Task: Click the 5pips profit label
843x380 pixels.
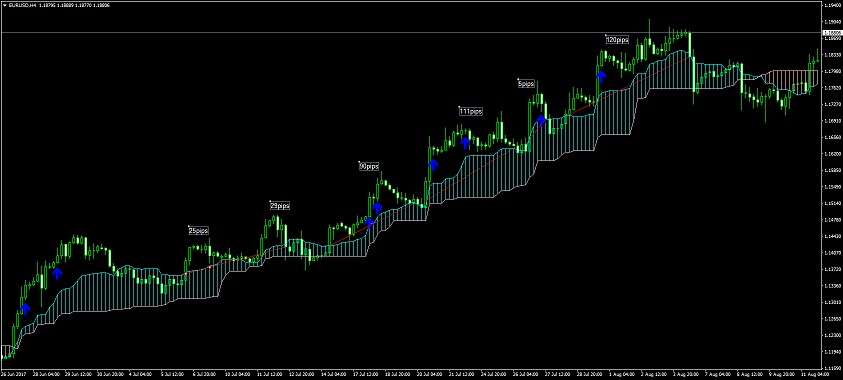Action: (526, 84)
